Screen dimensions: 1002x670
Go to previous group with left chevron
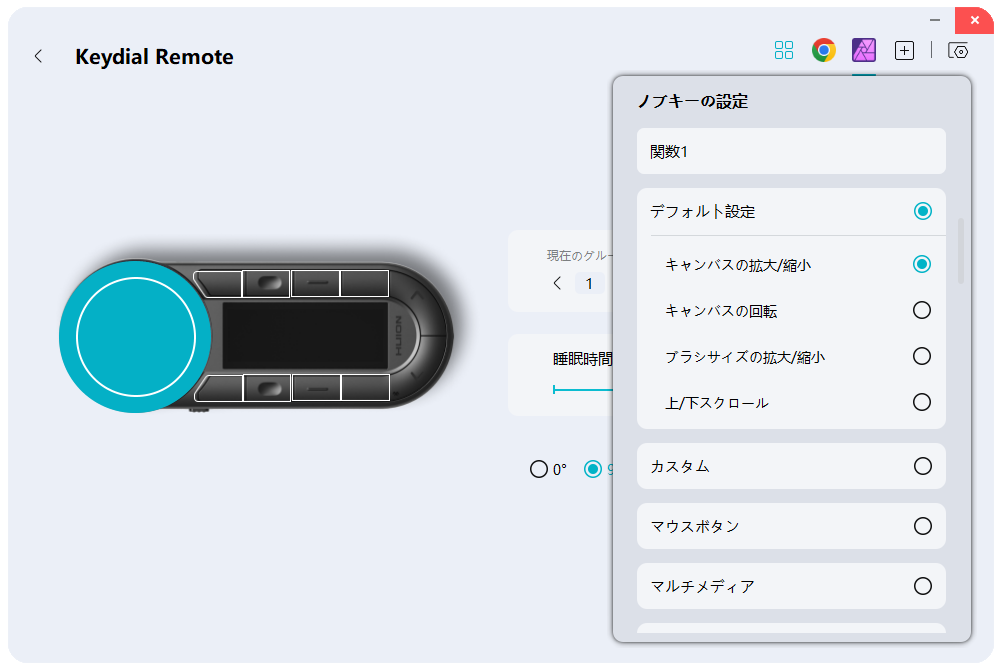click(x=557, y=283)
